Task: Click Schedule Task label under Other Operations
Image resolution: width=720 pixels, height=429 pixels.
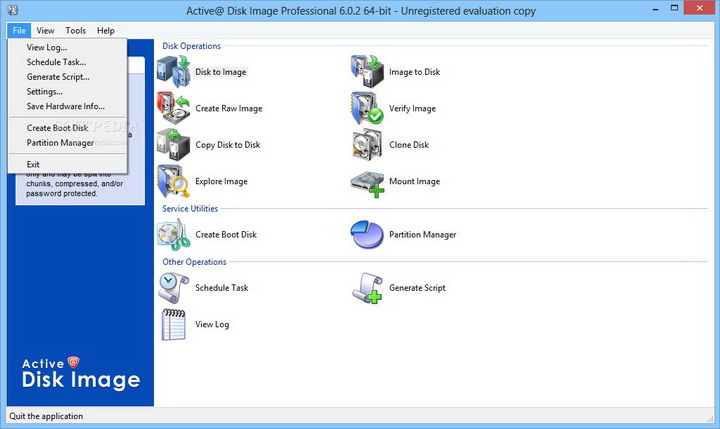Action: coord(222,288)
